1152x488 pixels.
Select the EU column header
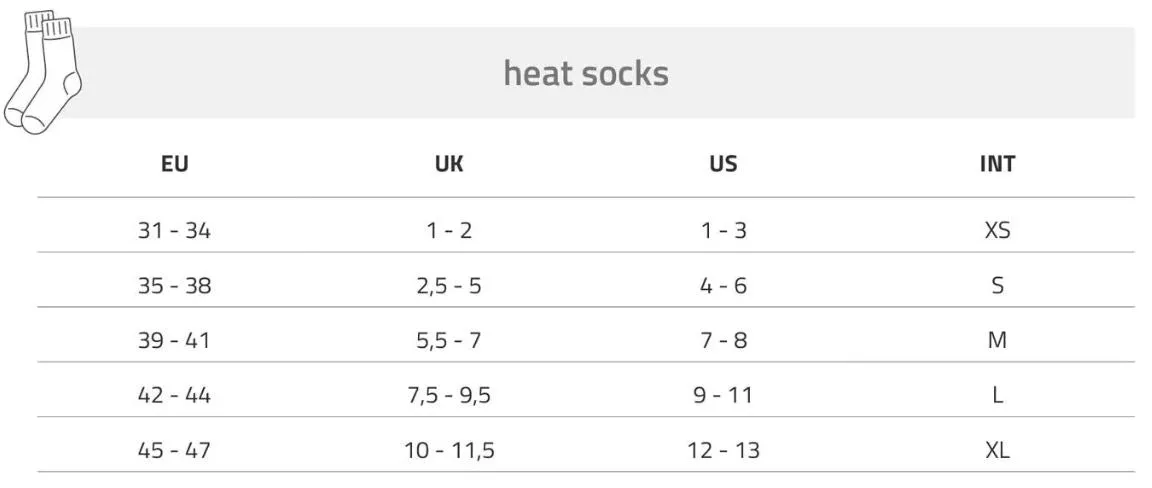click(x=175, y=164)
